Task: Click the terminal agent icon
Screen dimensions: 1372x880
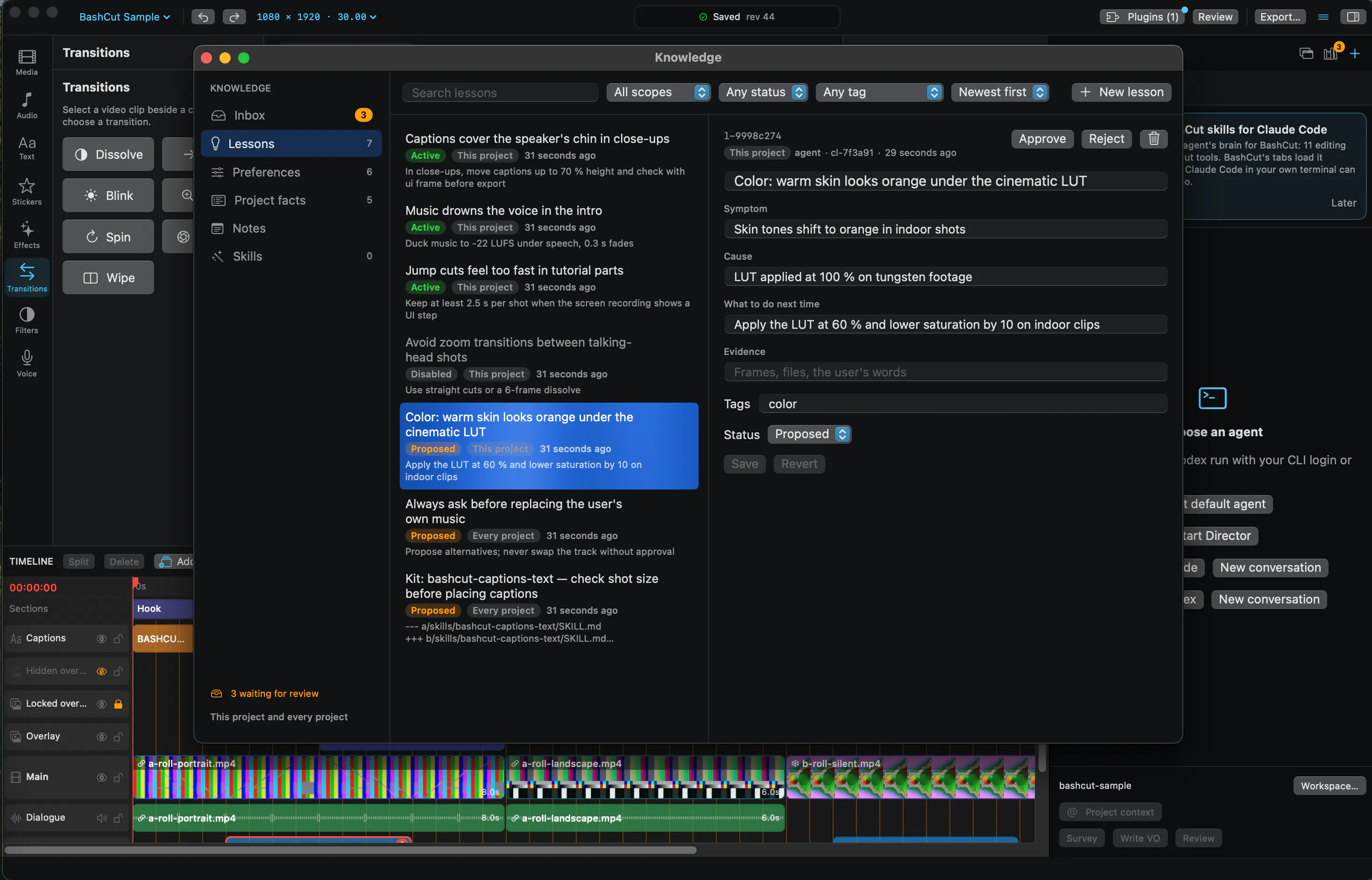Action: tap(1212, 398)
